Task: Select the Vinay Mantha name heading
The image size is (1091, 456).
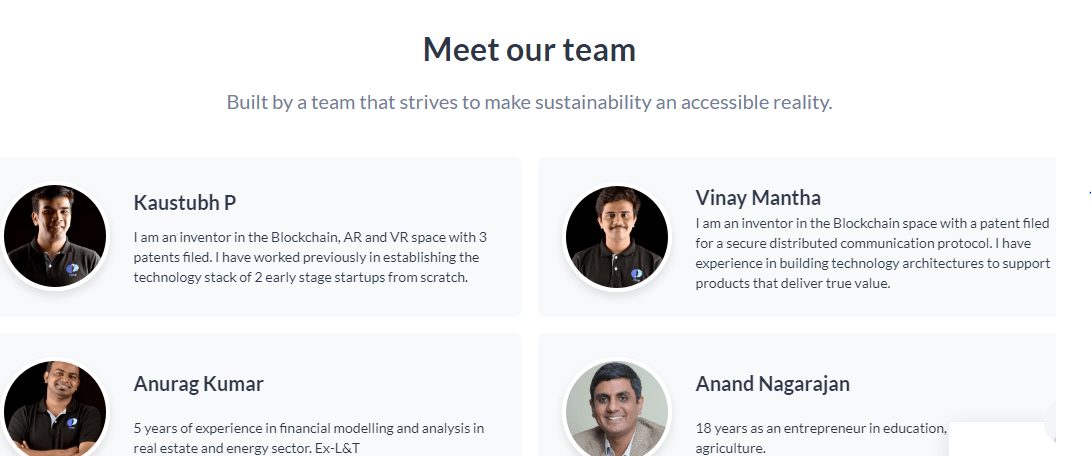Action: [x=758, y=198]
